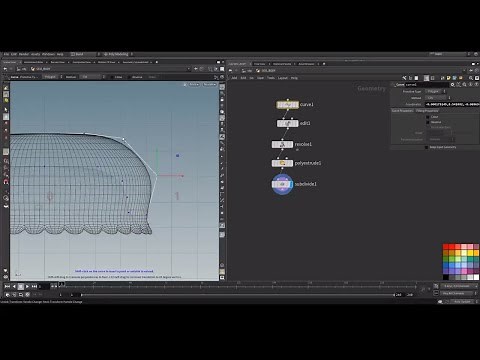This screenshot has width=480, height=360.
Task: Click viewport left toolbar top icon
Action: (x=6, y=88)
